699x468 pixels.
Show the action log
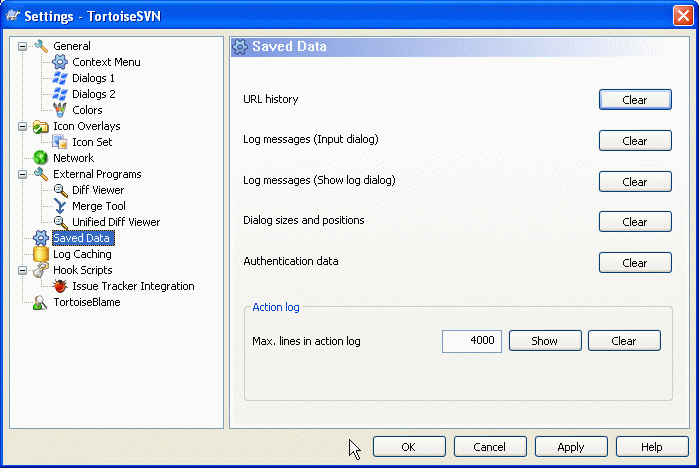coord(545,341)
